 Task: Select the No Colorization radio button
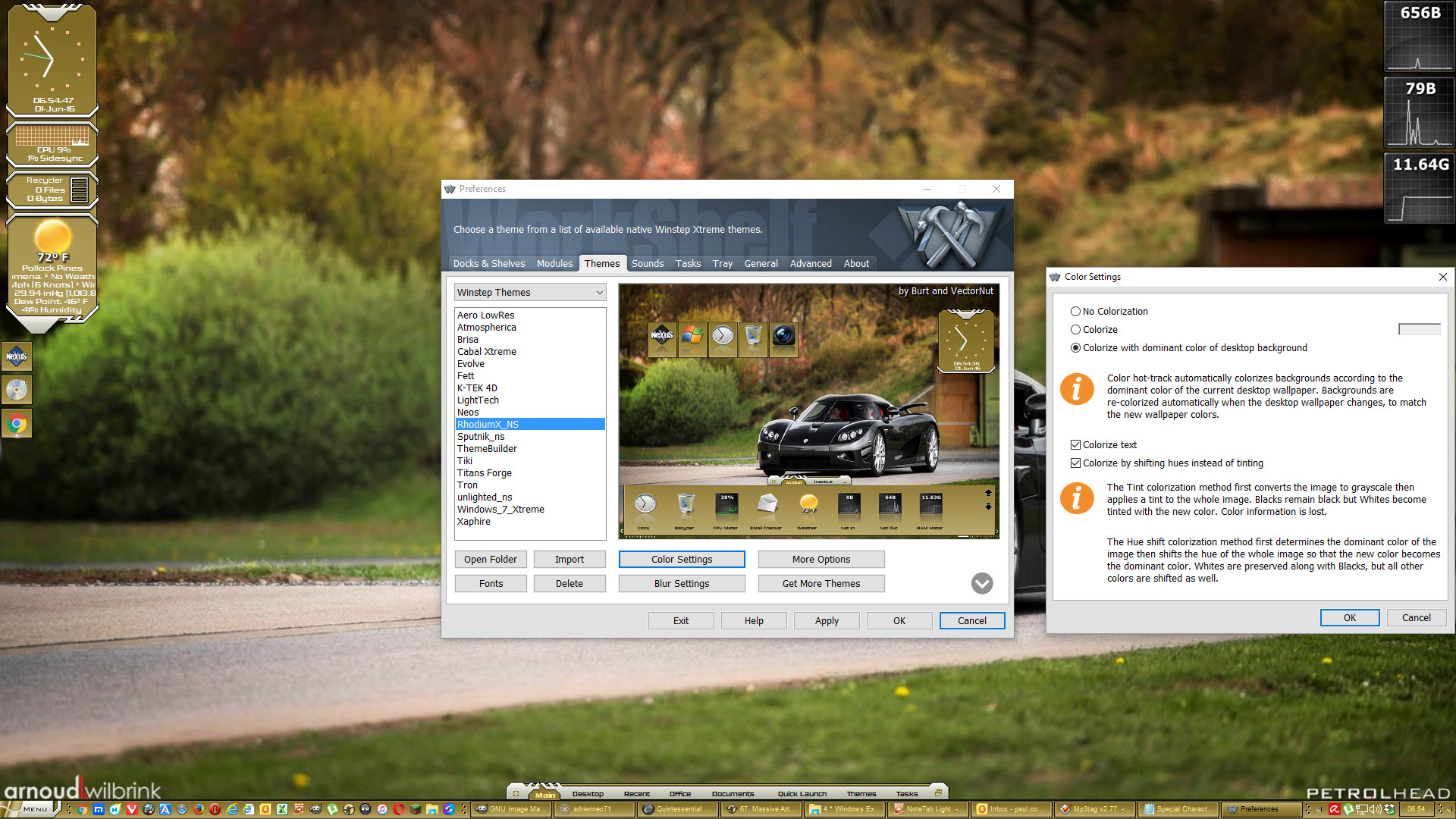click(1075, 312)
